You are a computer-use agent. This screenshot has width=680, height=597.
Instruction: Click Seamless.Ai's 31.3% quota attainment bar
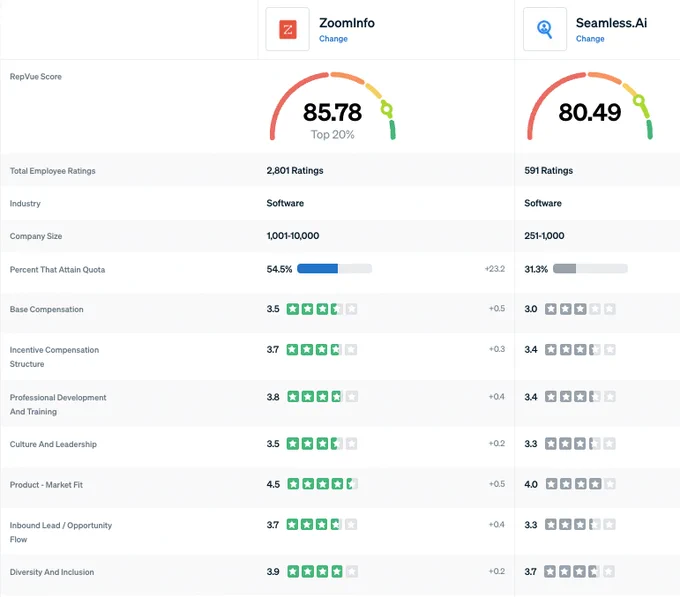590,269
